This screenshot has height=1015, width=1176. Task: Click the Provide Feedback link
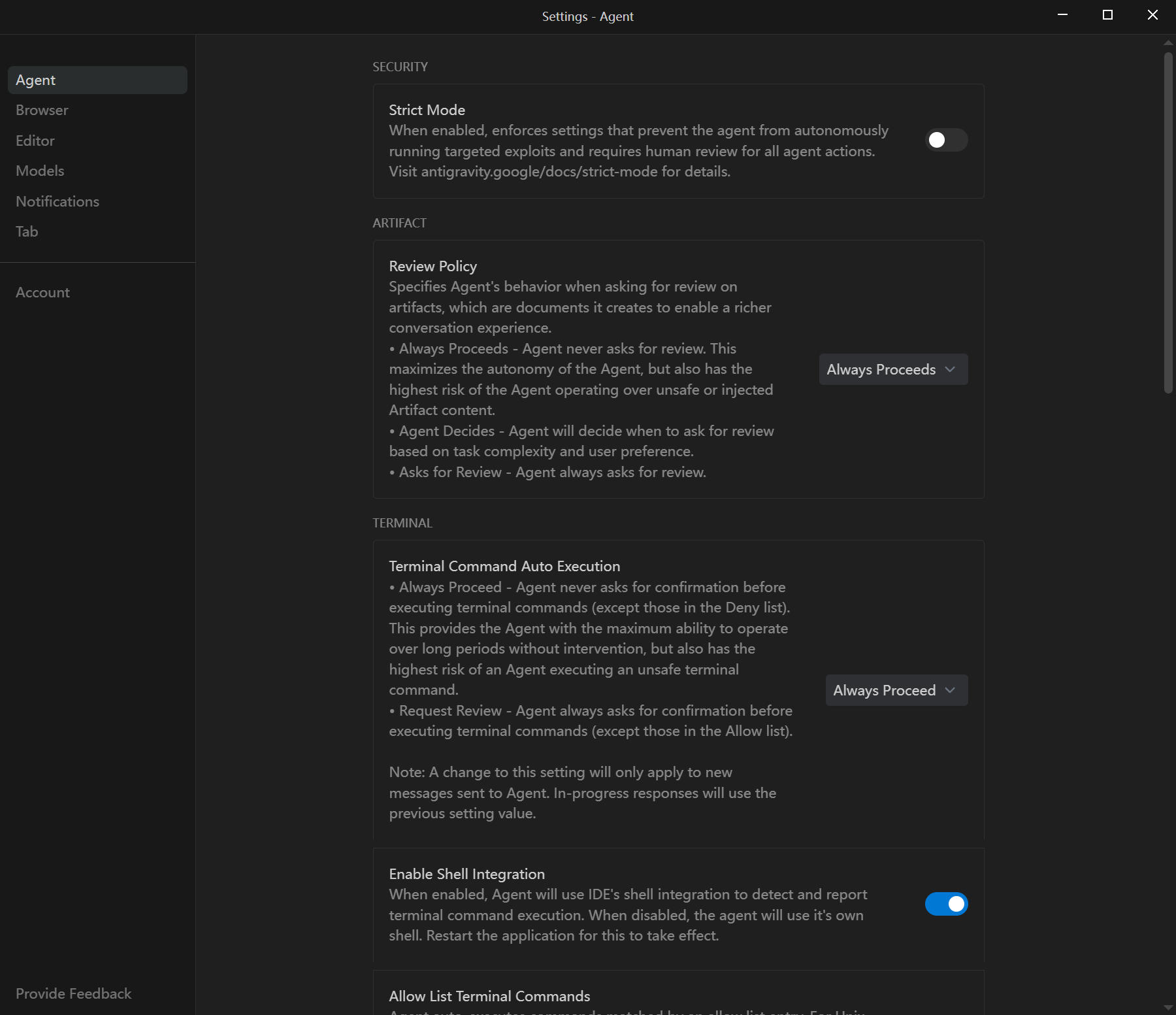(73, 993)
